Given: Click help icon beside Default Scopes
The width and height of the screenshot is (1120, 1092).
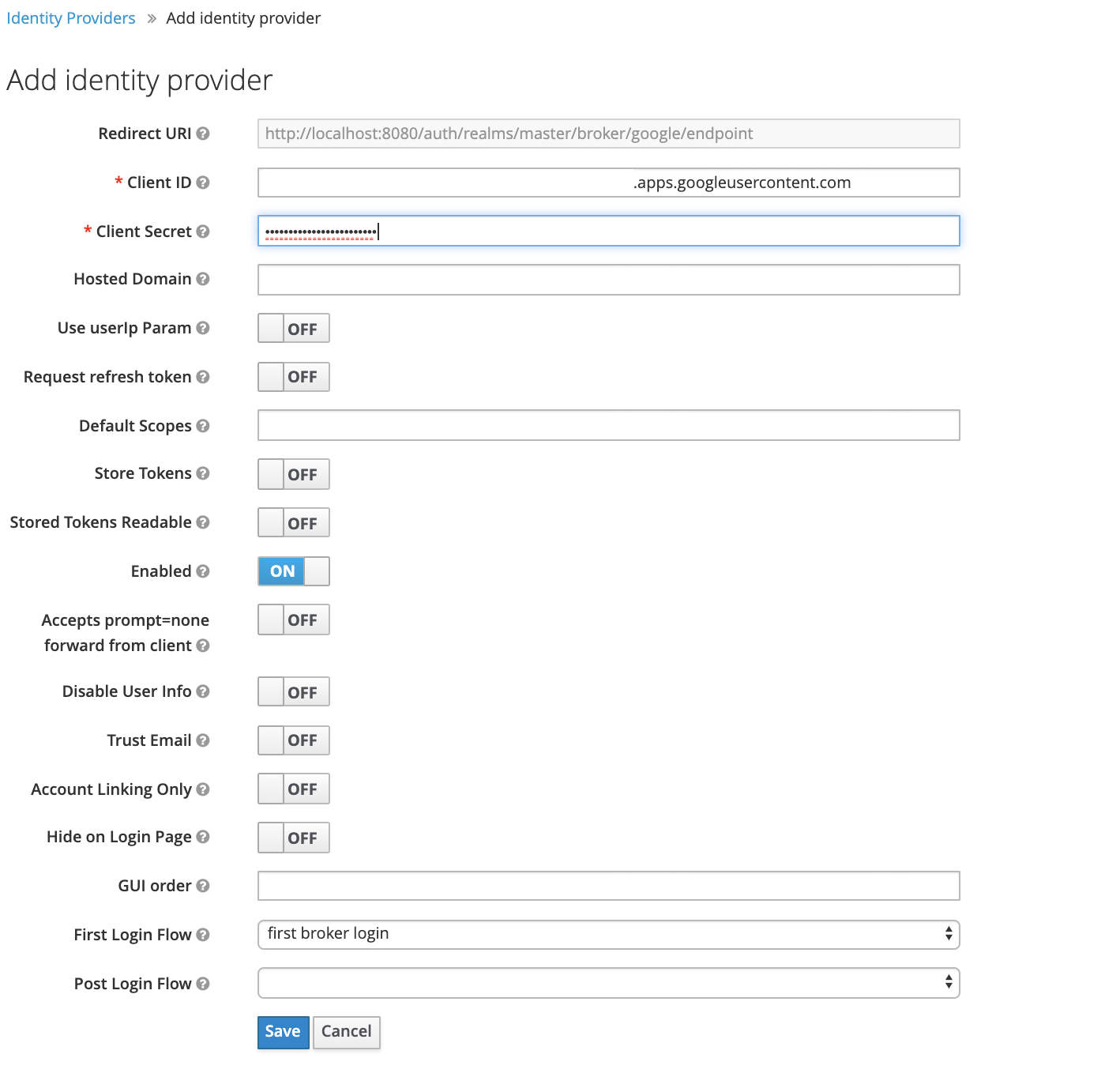Looking at the screenshot, I should (x=203, y=426).
